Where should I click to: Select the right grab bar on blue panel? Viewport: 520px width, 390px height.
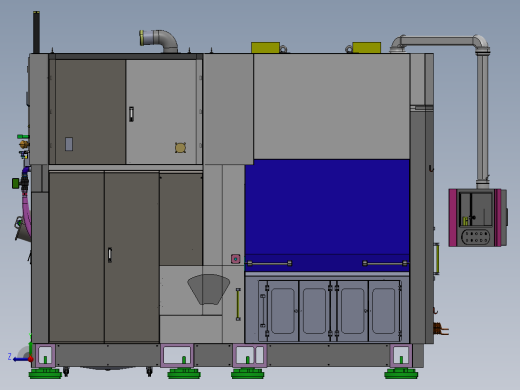[385, 263]
